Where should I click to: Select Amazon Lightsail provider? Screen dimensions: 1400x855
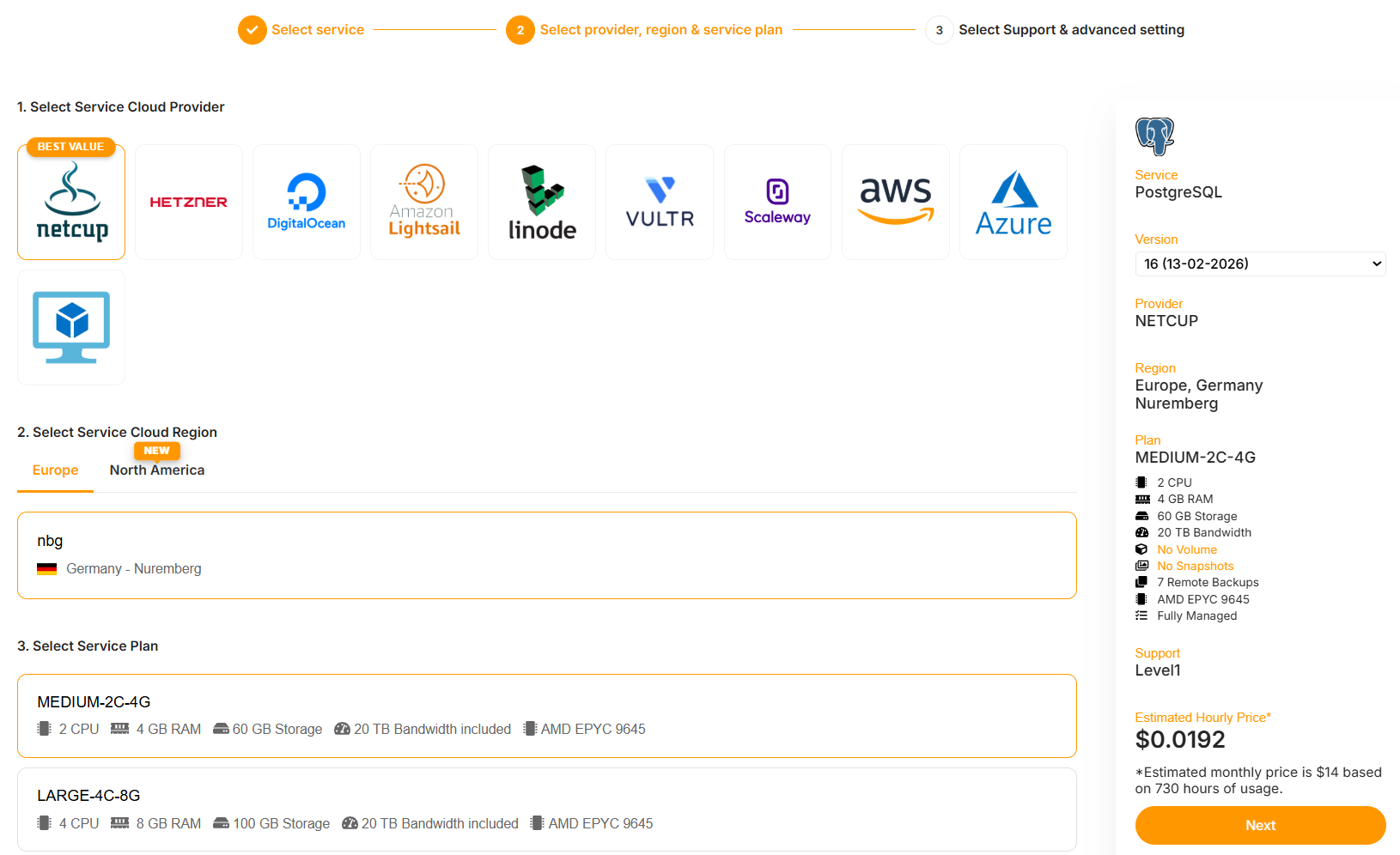[424, 202]
